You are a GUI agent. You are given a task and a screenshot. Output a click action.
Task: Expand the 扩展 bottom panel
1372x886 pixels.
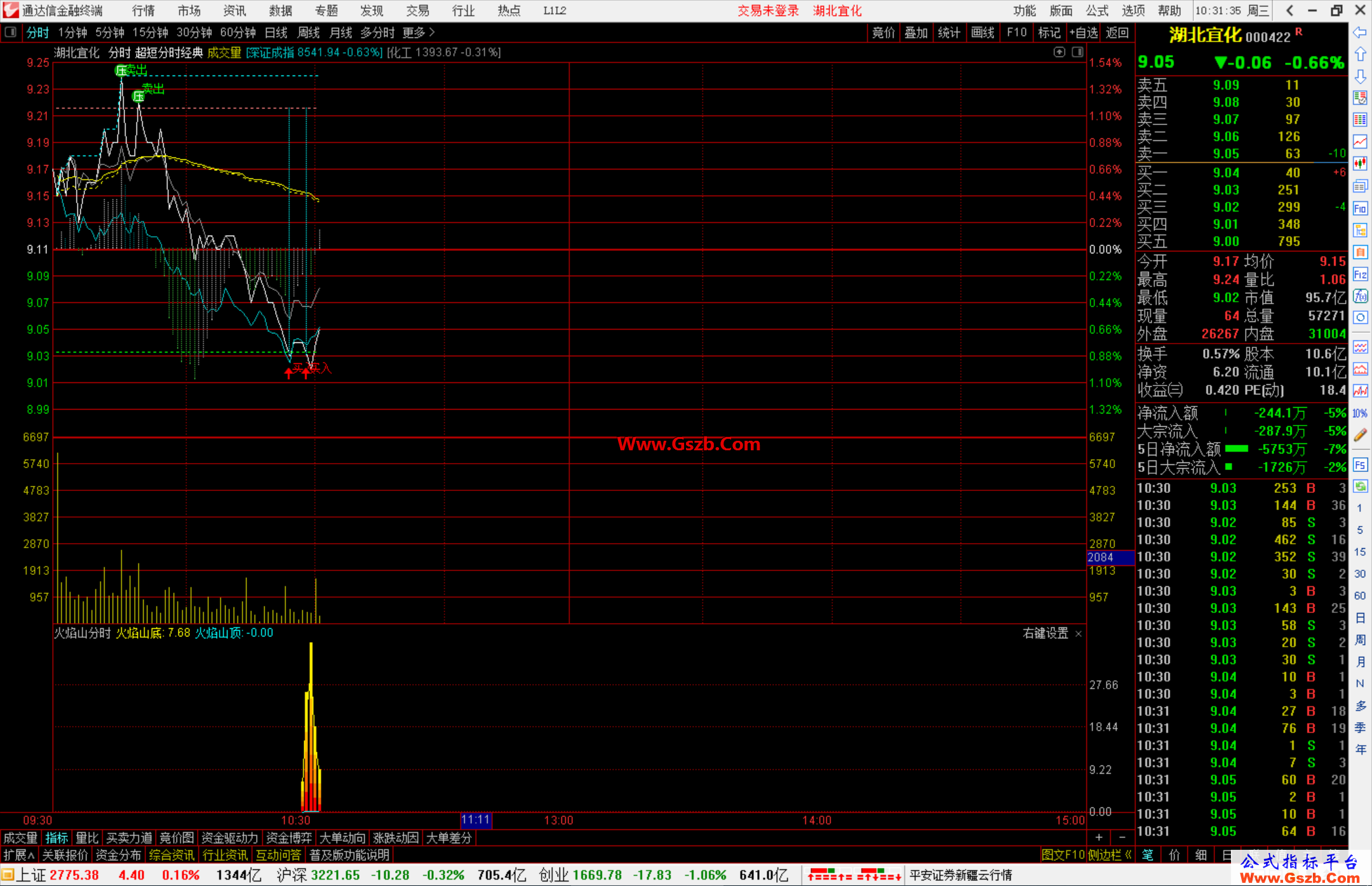coord(19,855)
